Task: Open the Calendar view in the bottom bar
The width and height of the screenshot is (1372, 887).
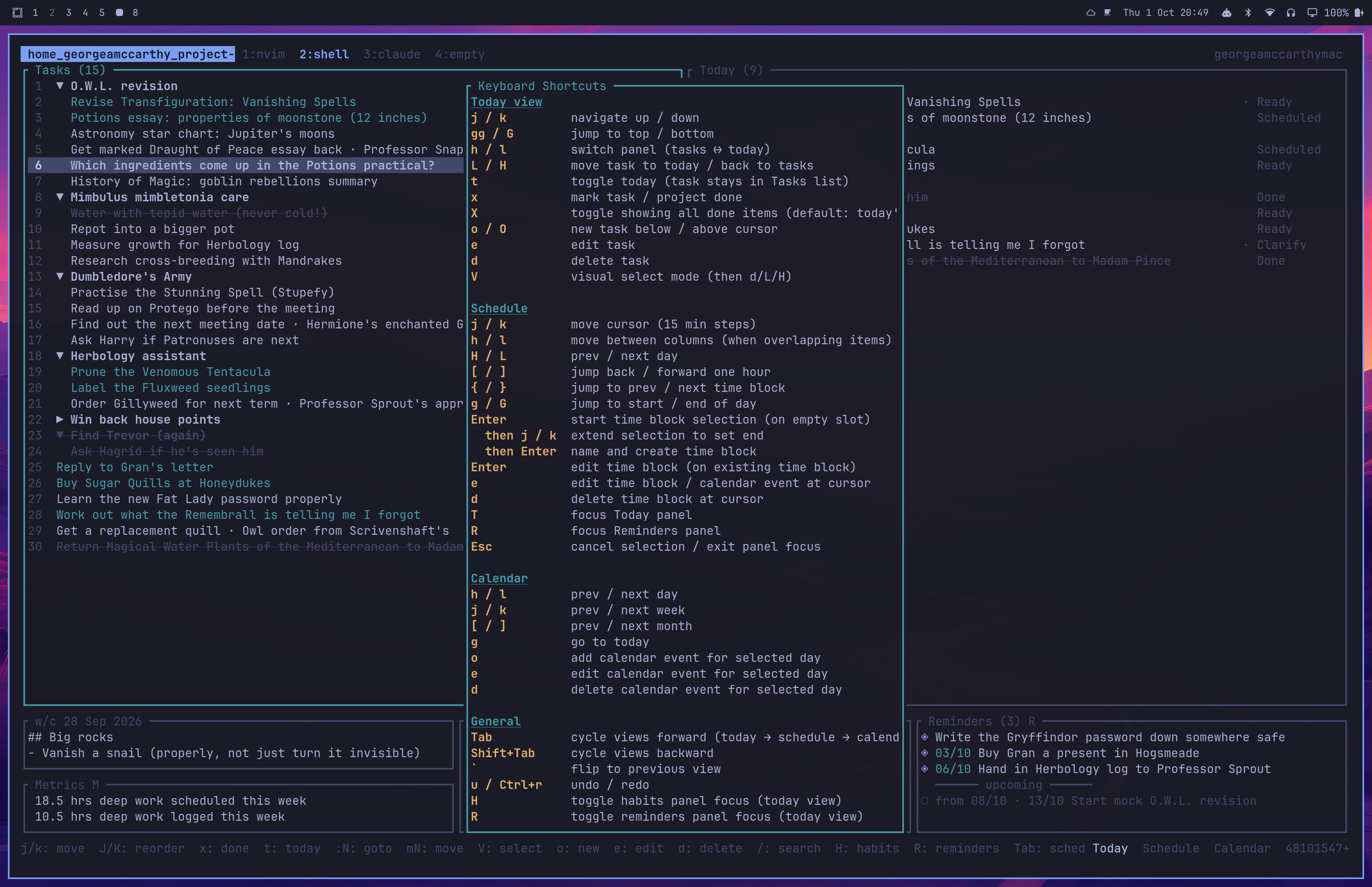Action: tap(1242, 848)
